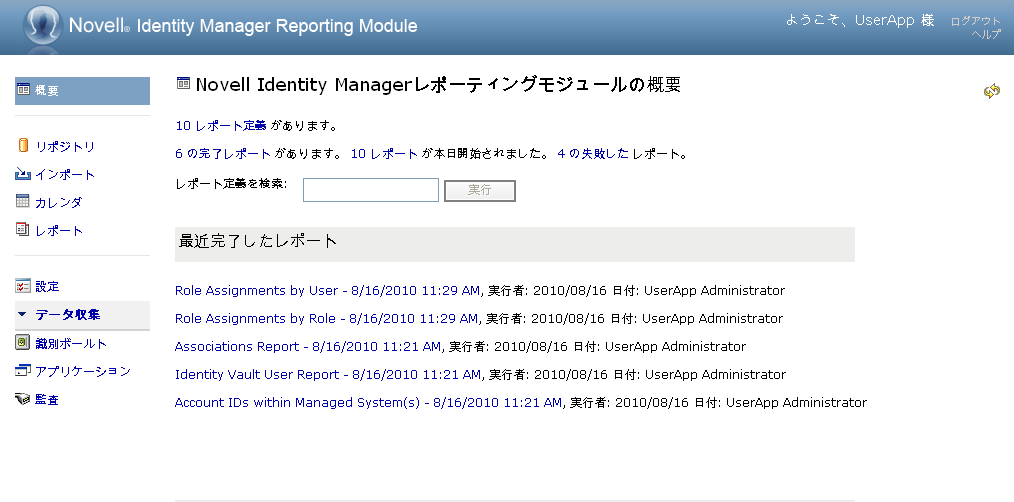Image resolution: width=1014 pixels, height=502 pixels.
Task: Click the refresh icon at top right
Action: coord(991,91)
